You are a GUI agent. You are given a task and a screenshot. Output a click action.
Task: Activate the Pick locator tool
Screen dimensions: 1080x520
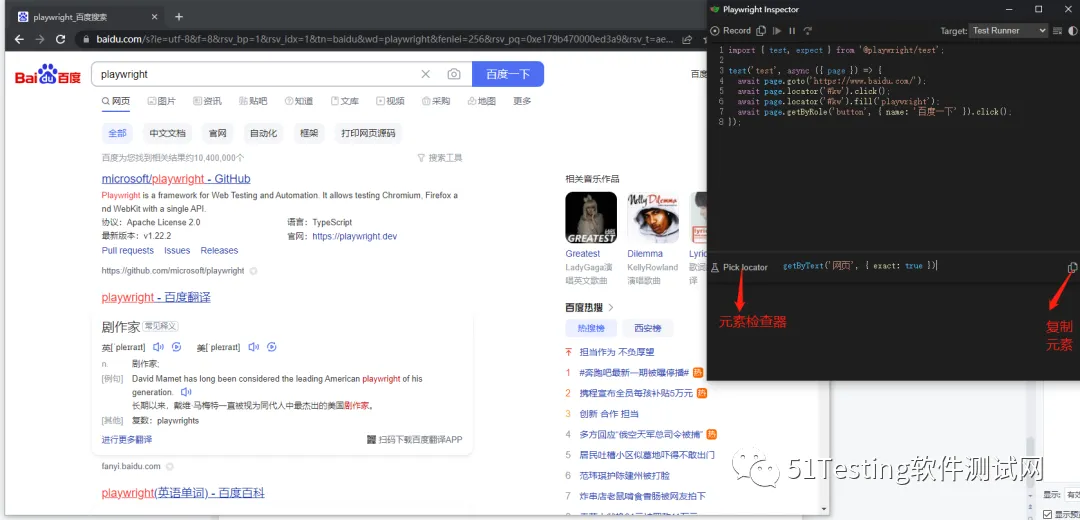click(739, 267)
